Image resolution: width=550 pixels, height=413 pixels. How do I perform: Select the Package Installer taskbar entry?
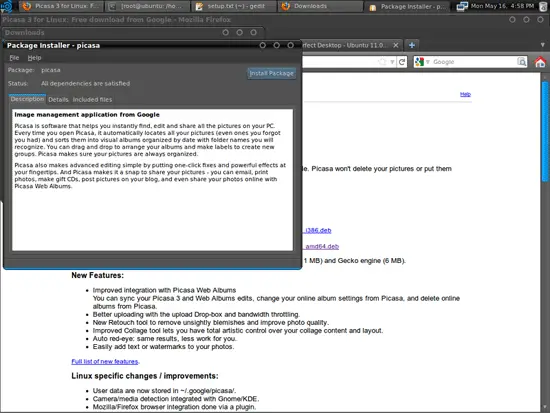(x=407, y=7)
